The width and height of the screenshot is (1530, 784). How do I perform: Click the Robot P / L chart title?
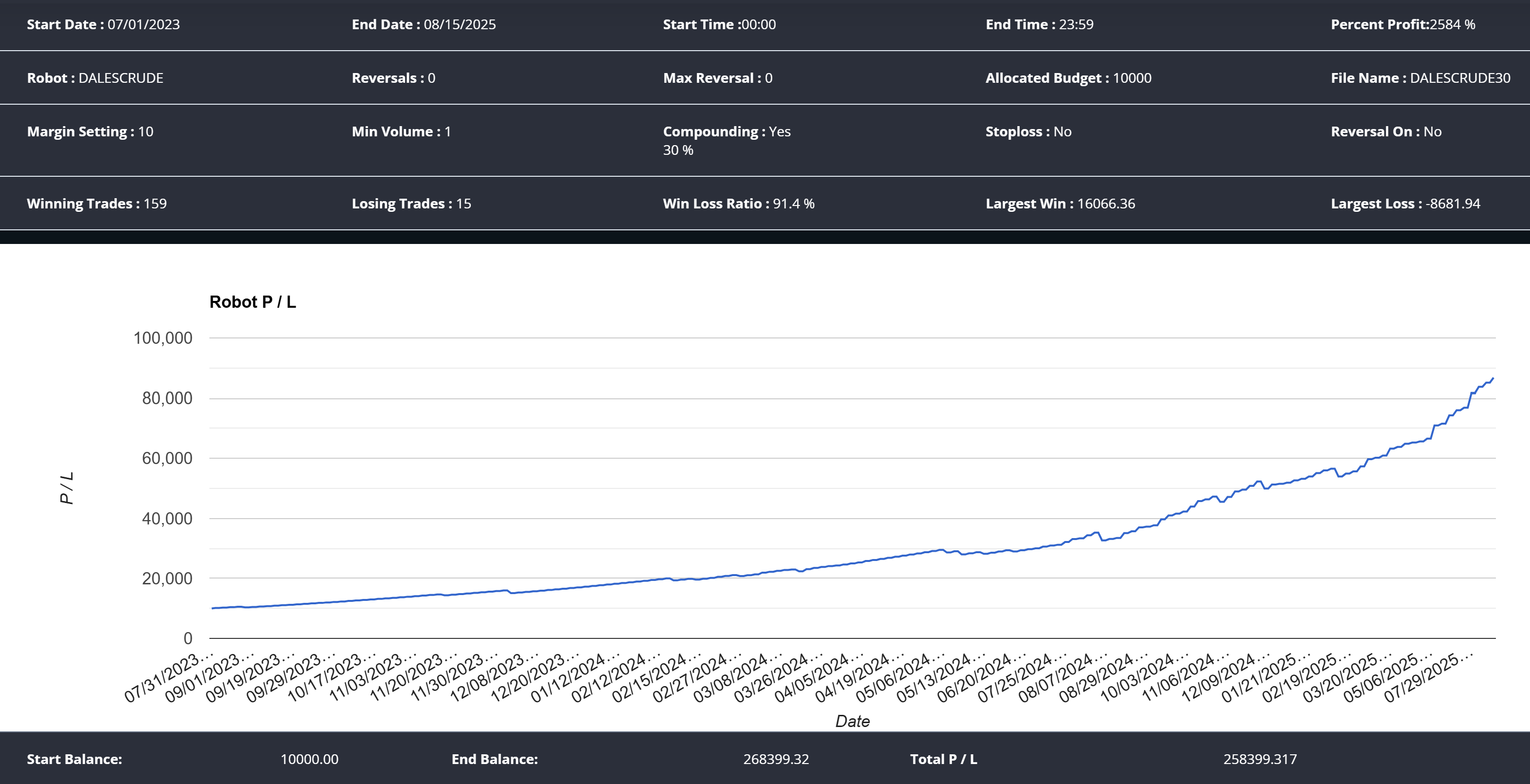tap(252, 302)
